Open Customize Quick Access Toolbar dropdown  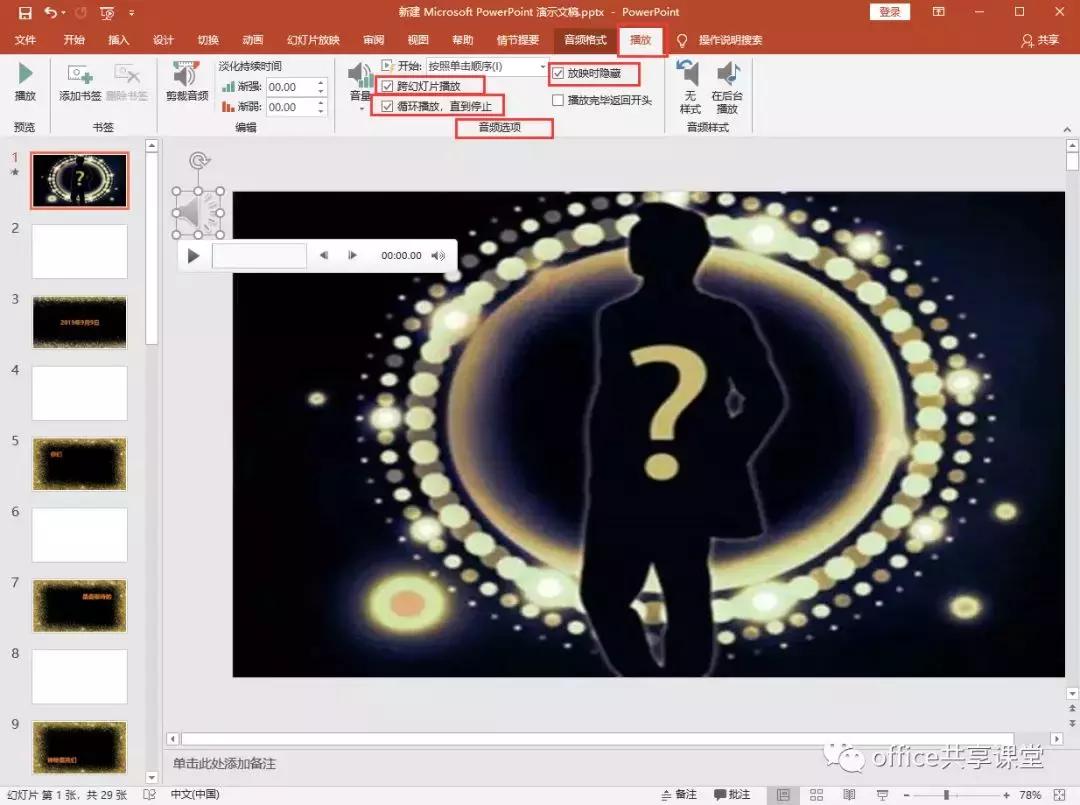click(132, 12)
